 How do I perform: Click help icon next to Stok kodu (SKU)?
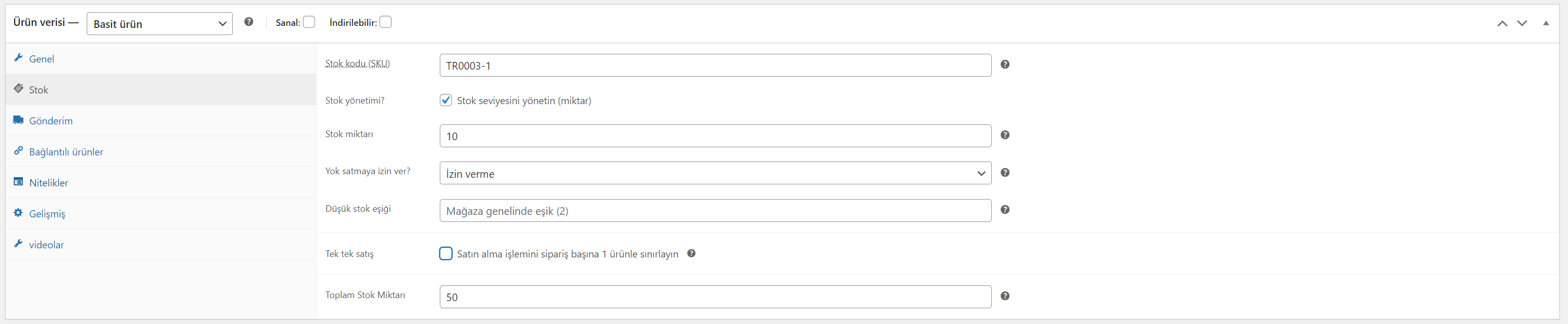(x=1005, y=64)
